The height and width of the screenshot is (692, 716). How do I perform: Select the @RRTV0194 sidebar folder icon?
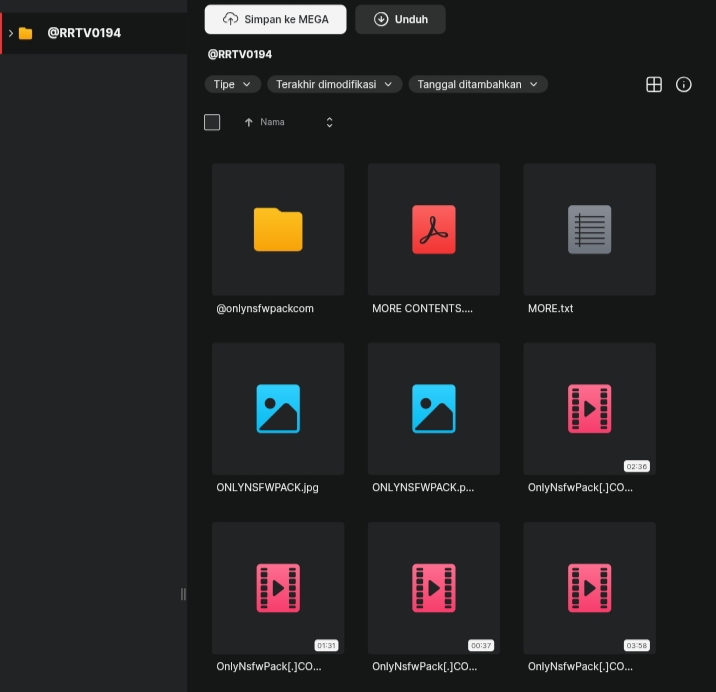coord(26,33)
